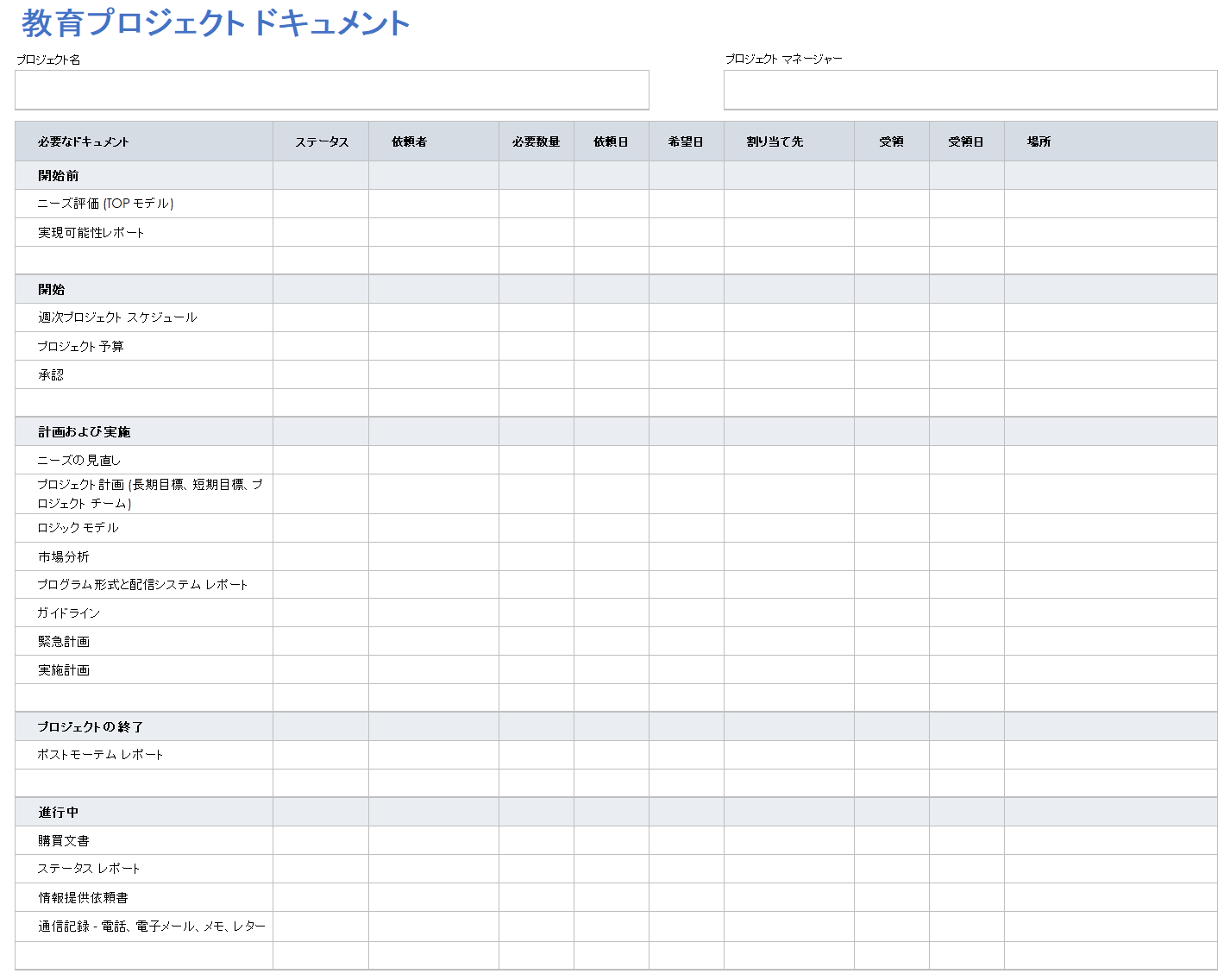Click the ステータス レポート row
The image size is (1230, 980).
point(616,869)
